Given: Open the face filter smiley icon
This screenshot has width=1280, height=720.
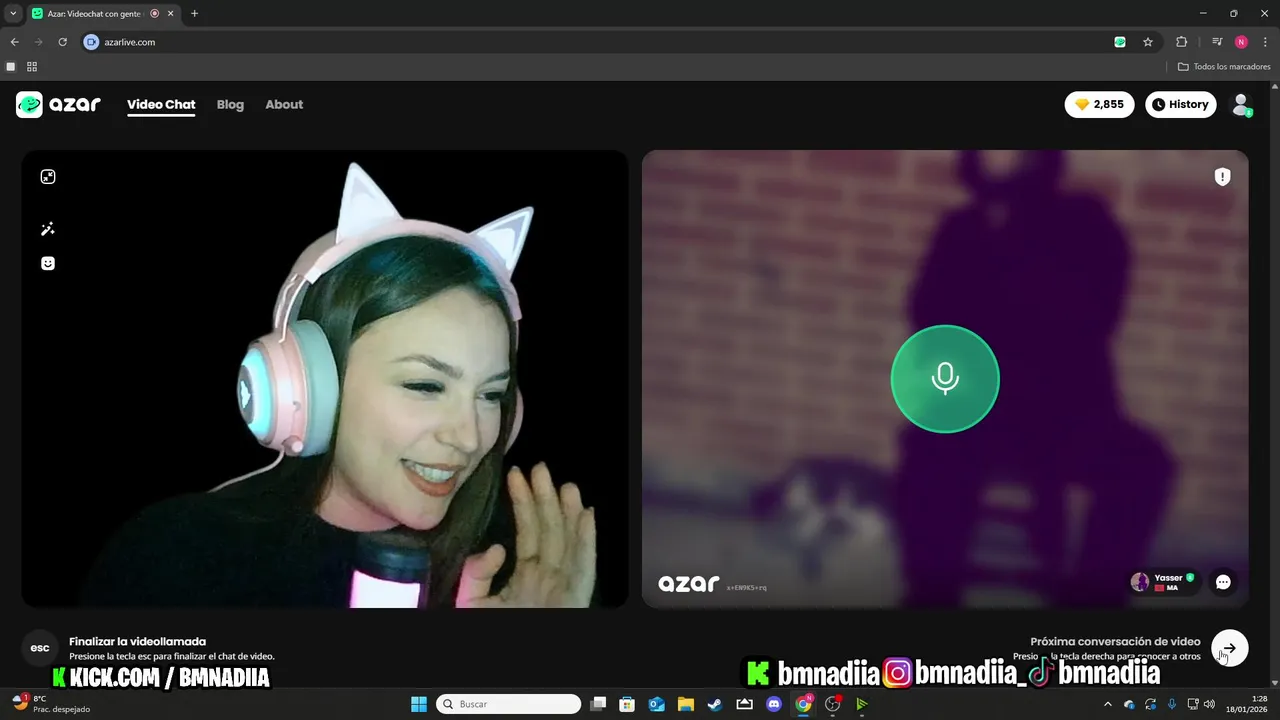Looking at the screenshot, I should [x=48, y=263].
